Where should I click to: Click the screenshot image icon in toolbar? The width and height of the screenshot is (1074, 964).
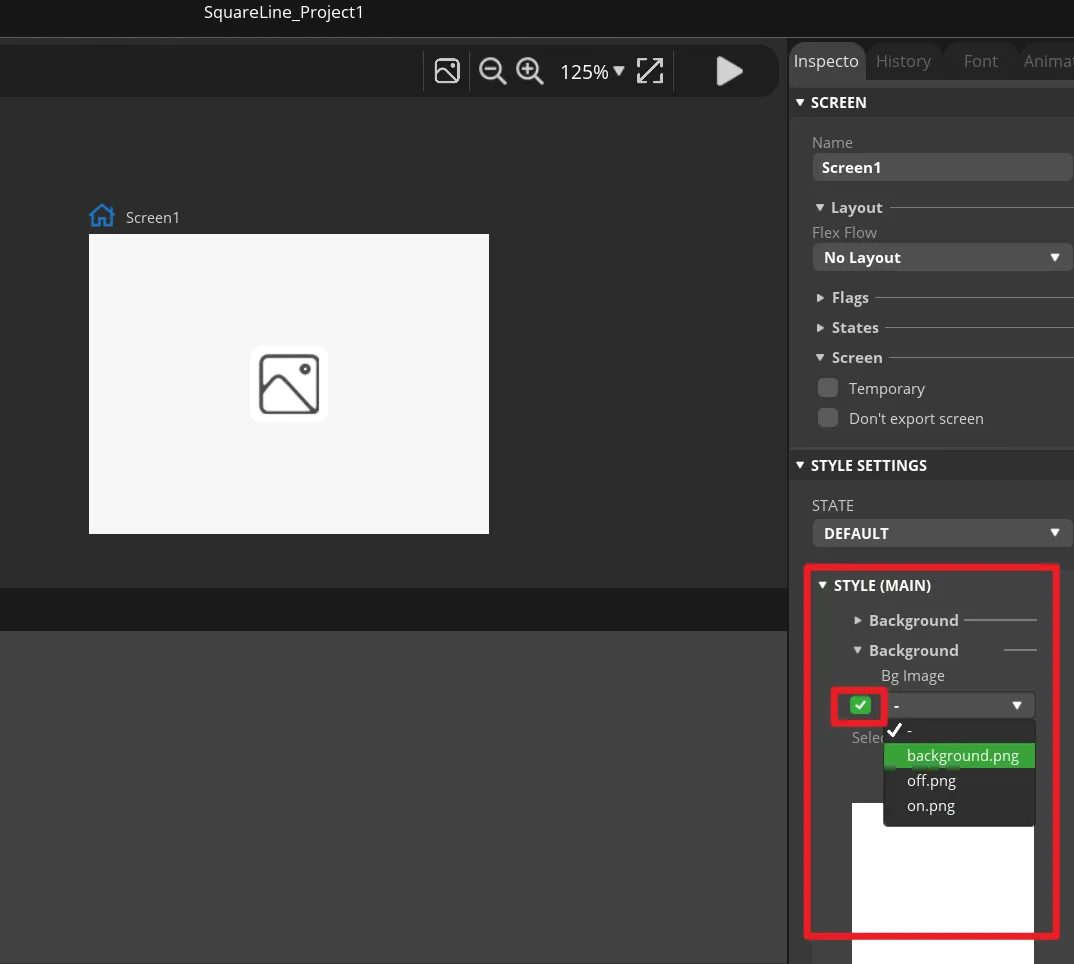pyautogui.click(x=447, y=71)
